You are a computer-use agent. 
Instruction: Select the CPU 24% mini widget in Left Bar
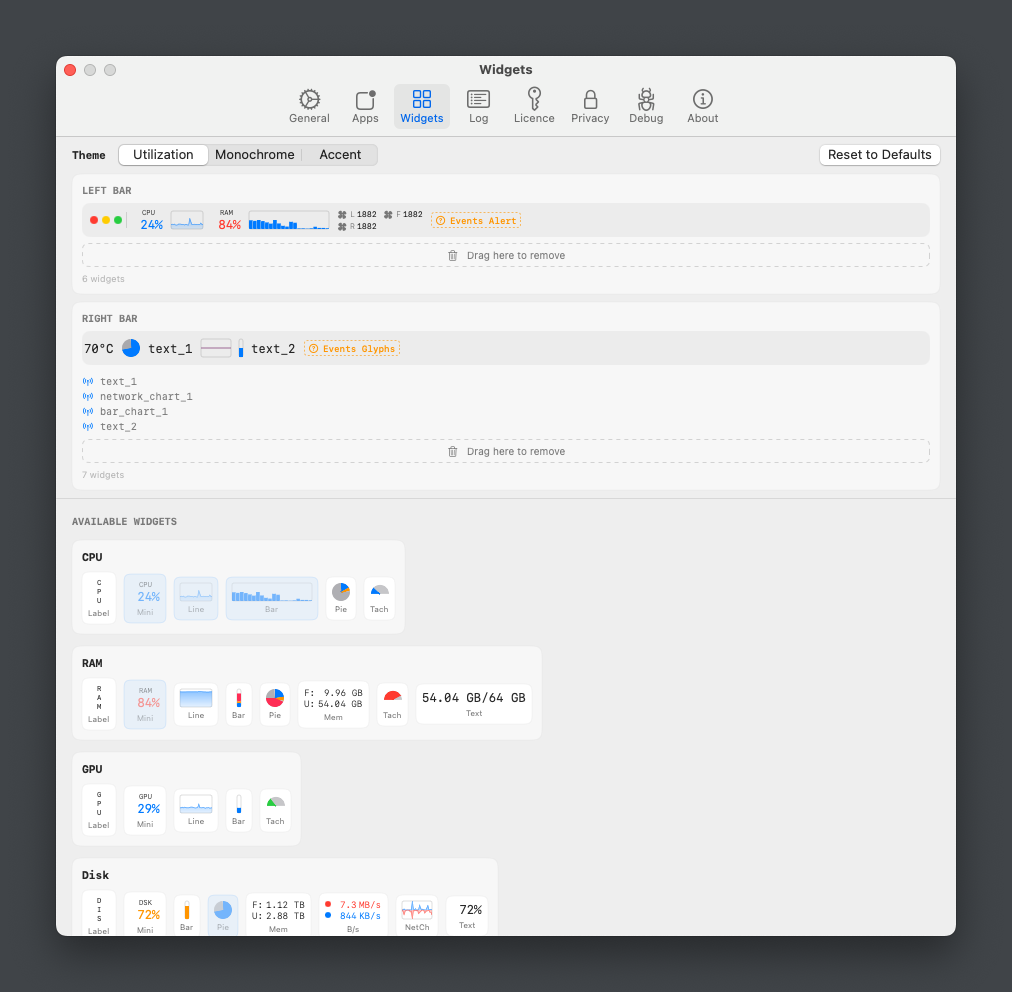pos(152,220)
